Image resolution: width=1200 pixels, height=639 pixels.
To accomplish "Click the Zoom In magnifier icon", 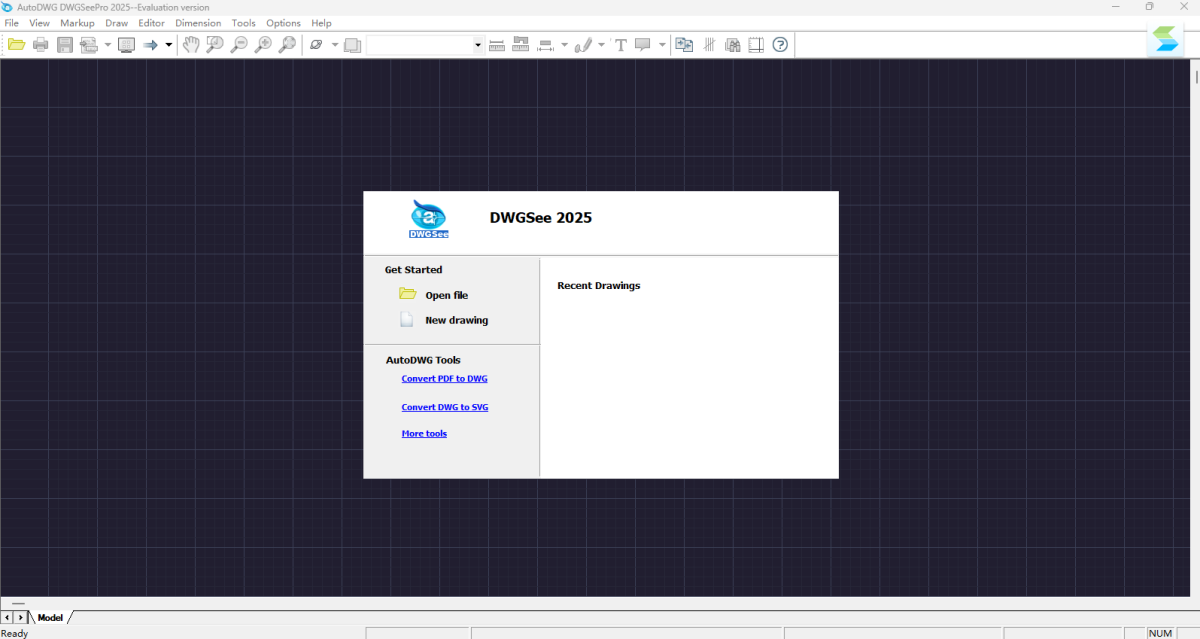I will click(263, 45).
